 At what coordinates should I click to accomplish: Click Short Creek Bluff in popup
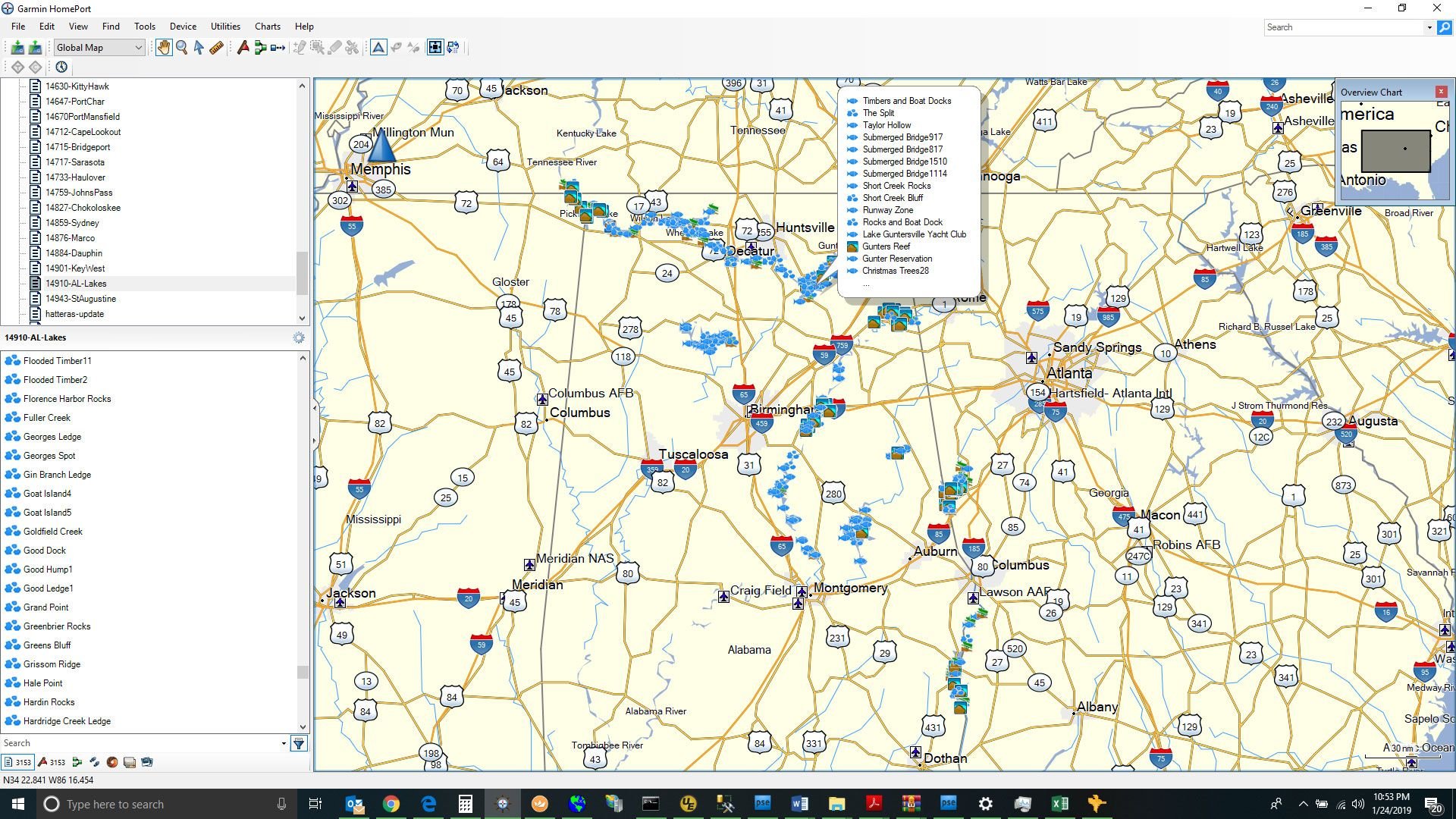[893, 198]
